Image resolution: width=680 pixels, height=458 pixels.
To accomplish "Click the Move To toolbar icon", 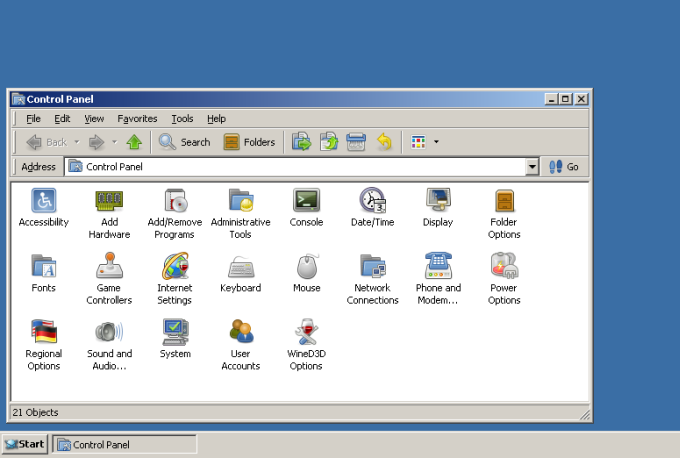I will 301,142.
